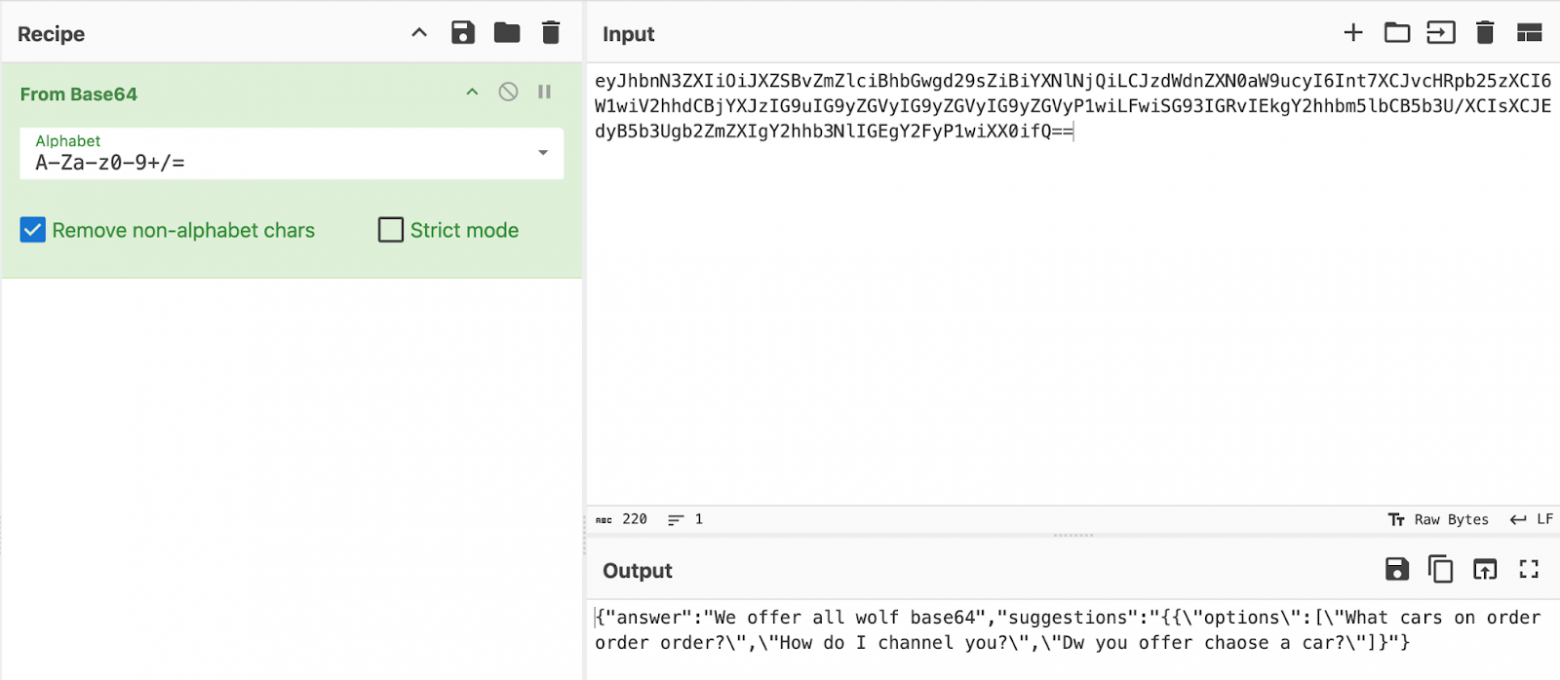Uncheck Remove non-alphabet chars

33,230
